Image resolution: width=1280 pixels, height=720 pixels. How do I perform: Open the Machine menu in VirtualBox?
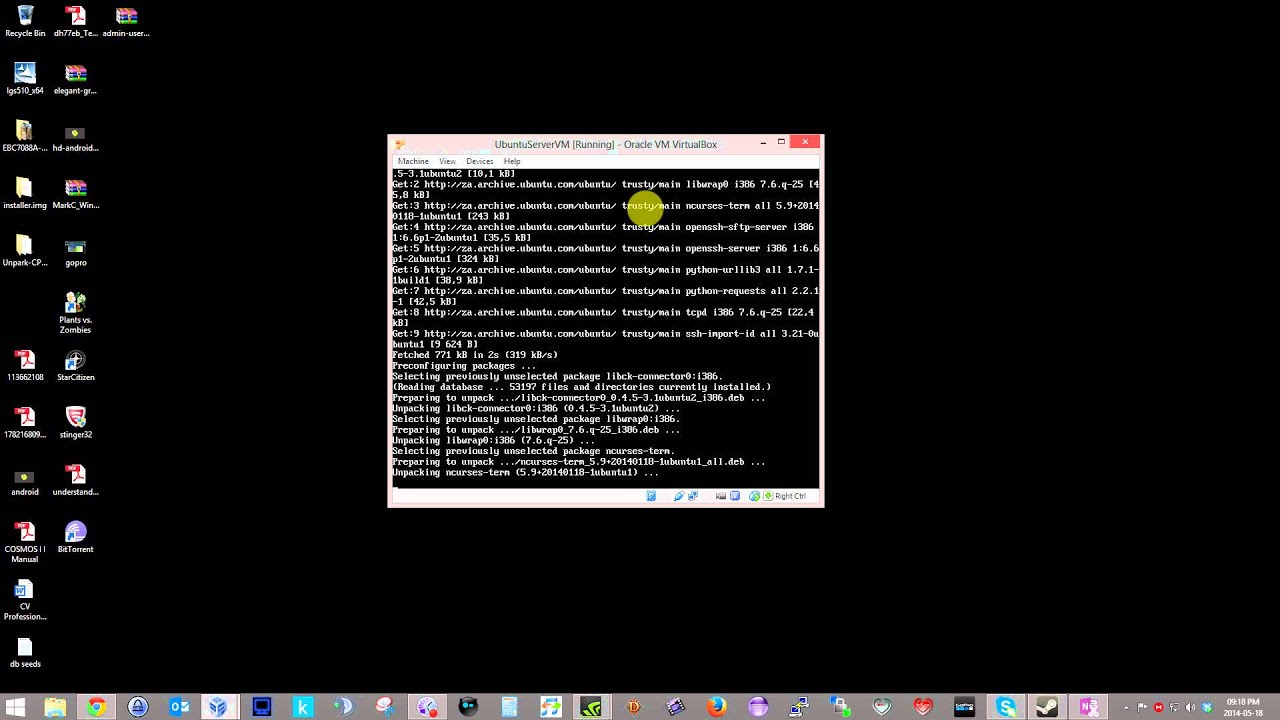413,161
